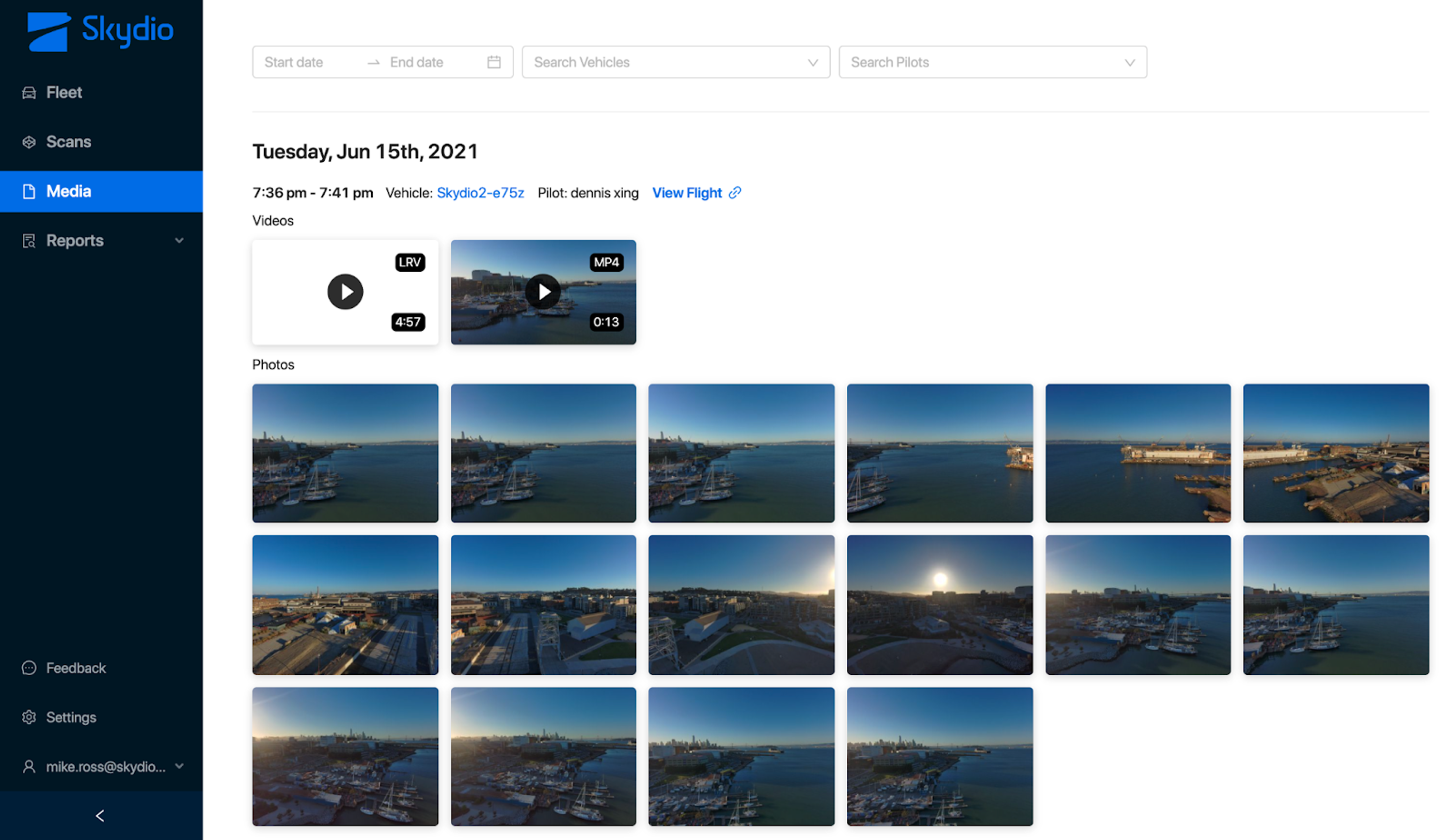
Task: Click the Scans cube icon
Action: [29, 142]
